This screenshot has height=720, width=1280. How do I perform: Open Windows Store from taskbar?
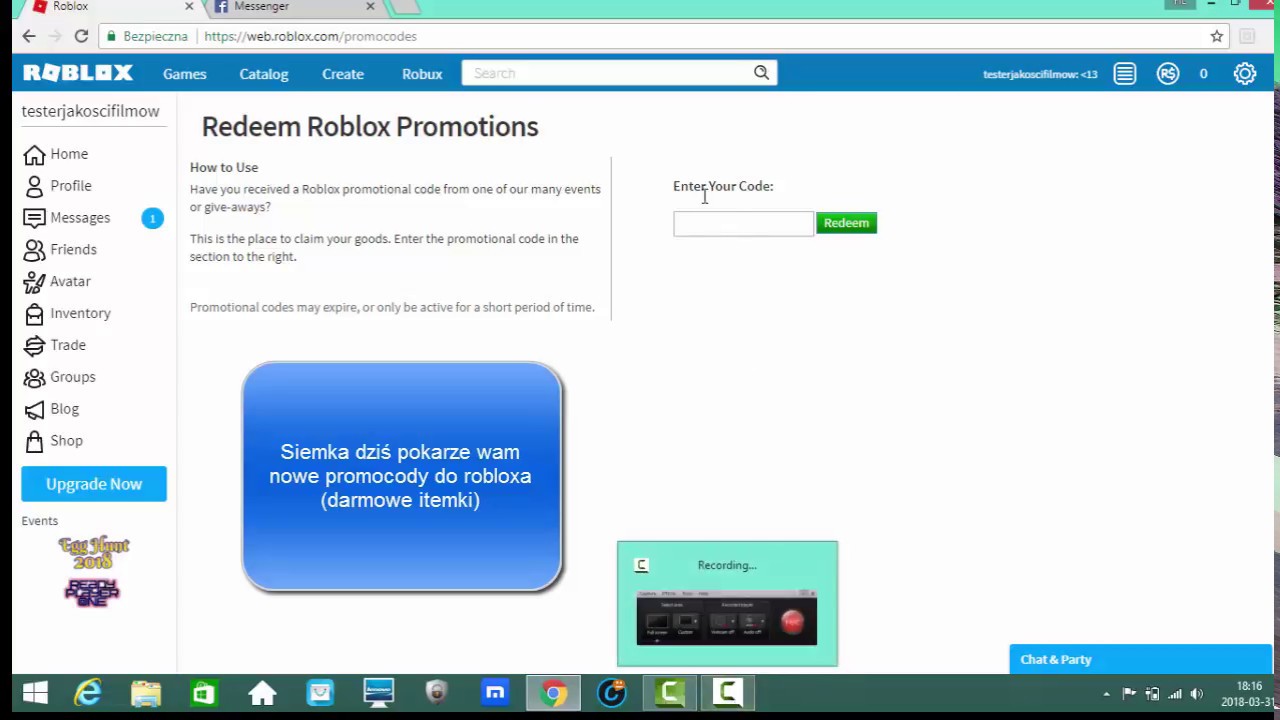click(x=204, y=693)
